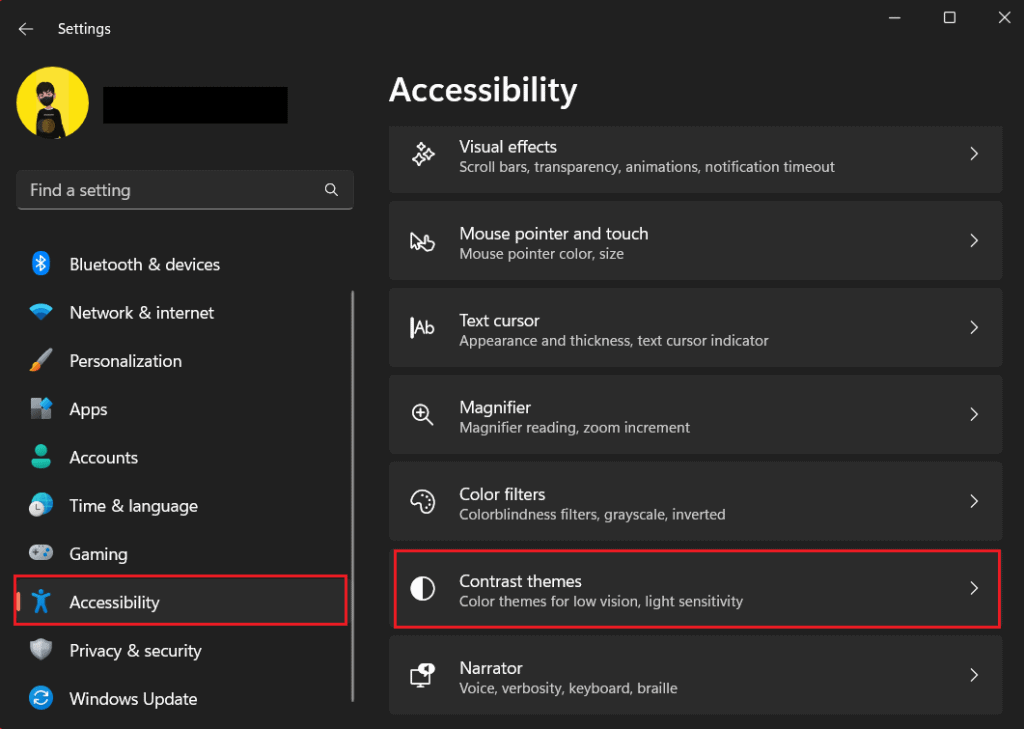Go to Accounts in the sidebar
1024x729 pixels.
pyautogui.click(x=103, y=457)
